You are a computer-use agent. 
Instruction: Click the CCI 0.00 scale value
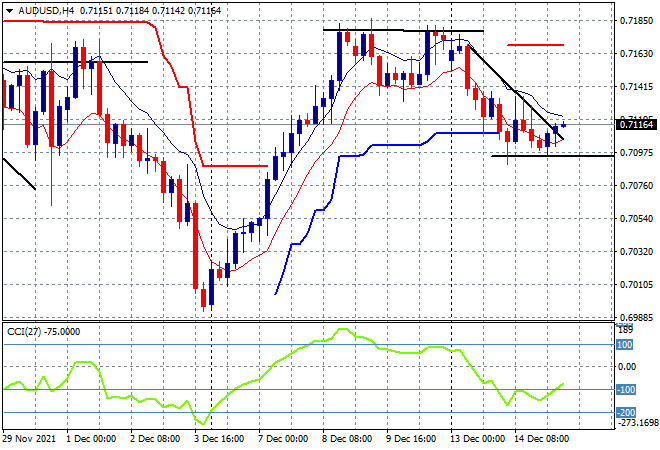click(x=627, y=367)
